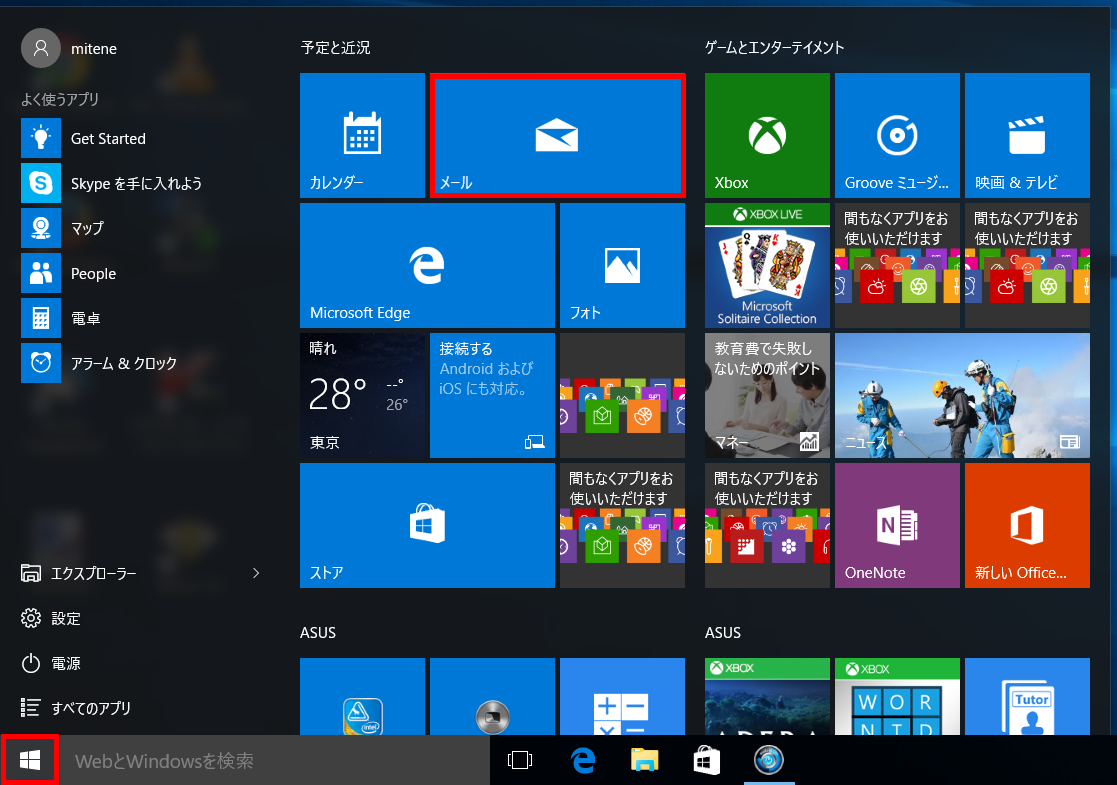Focus the WebとWindowsを検索 search box
The width and height of the screenshot is (1117, 785).
tap(274, 760)
